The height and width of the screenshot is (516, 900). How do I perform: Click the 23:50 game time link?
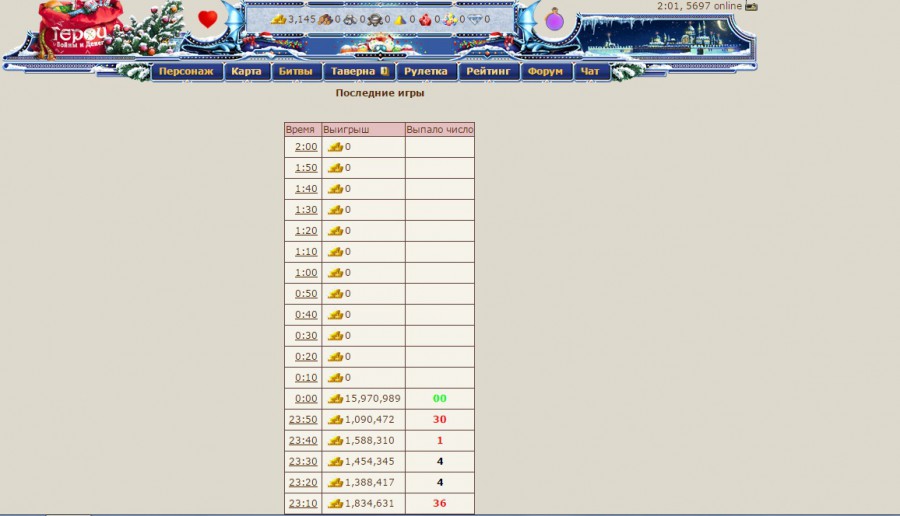coord(303,419)
